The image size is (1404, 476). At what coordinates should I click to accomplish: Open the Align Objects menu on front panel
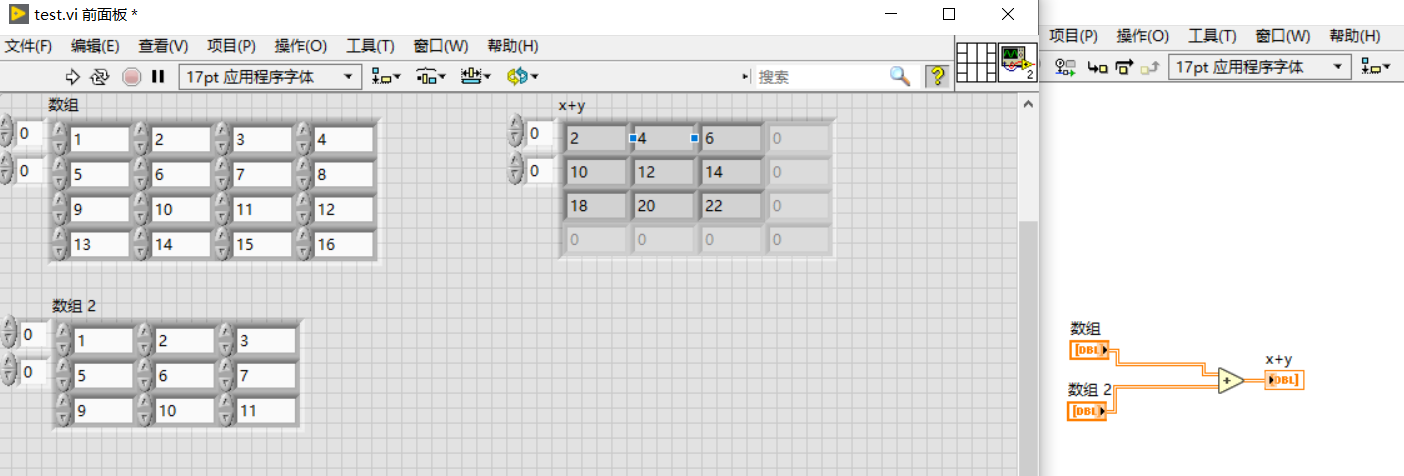click(386, 76)
